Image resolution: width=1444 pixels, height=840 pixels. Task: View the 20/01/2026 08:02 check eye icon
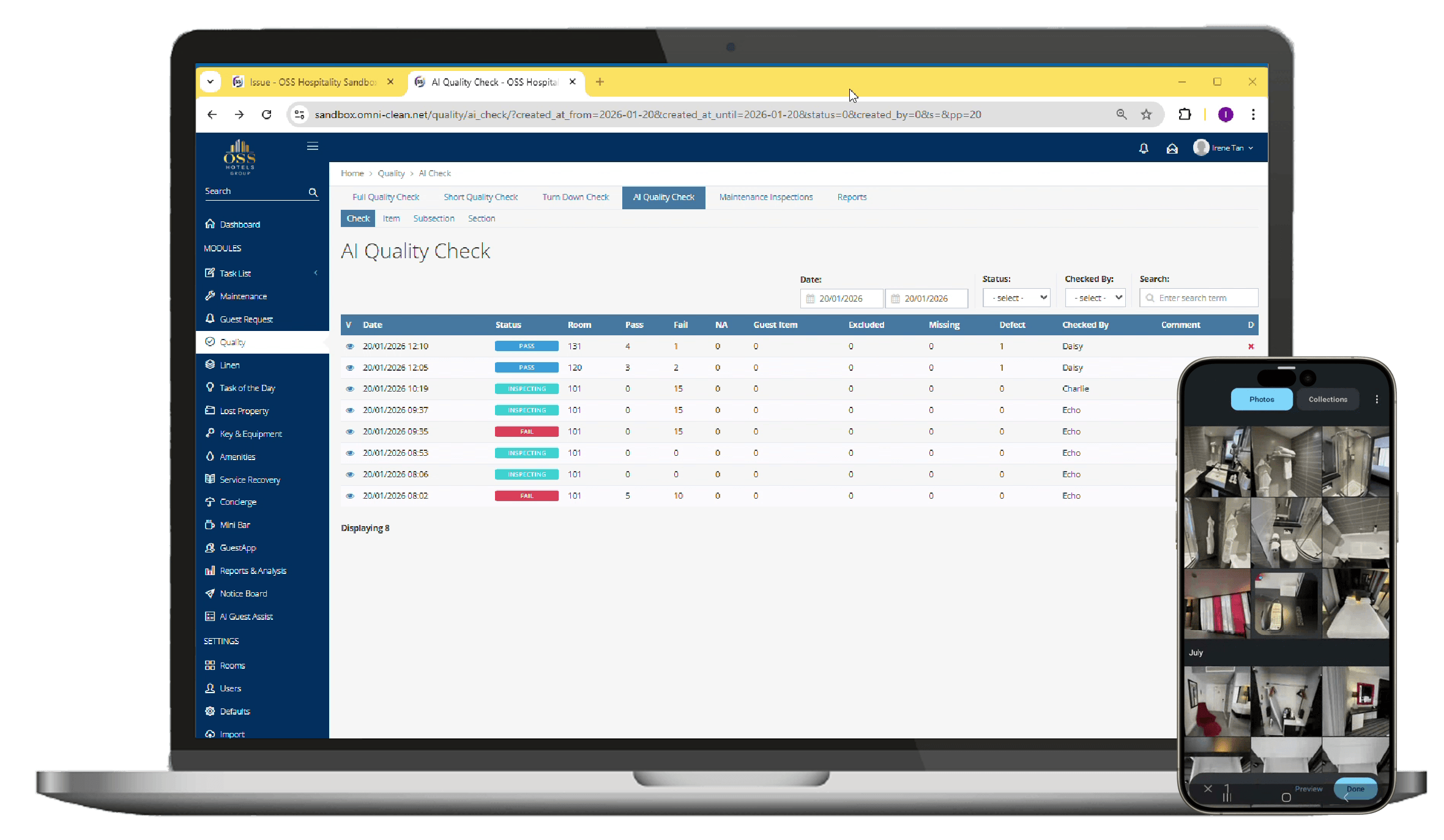tap(350, 496)
